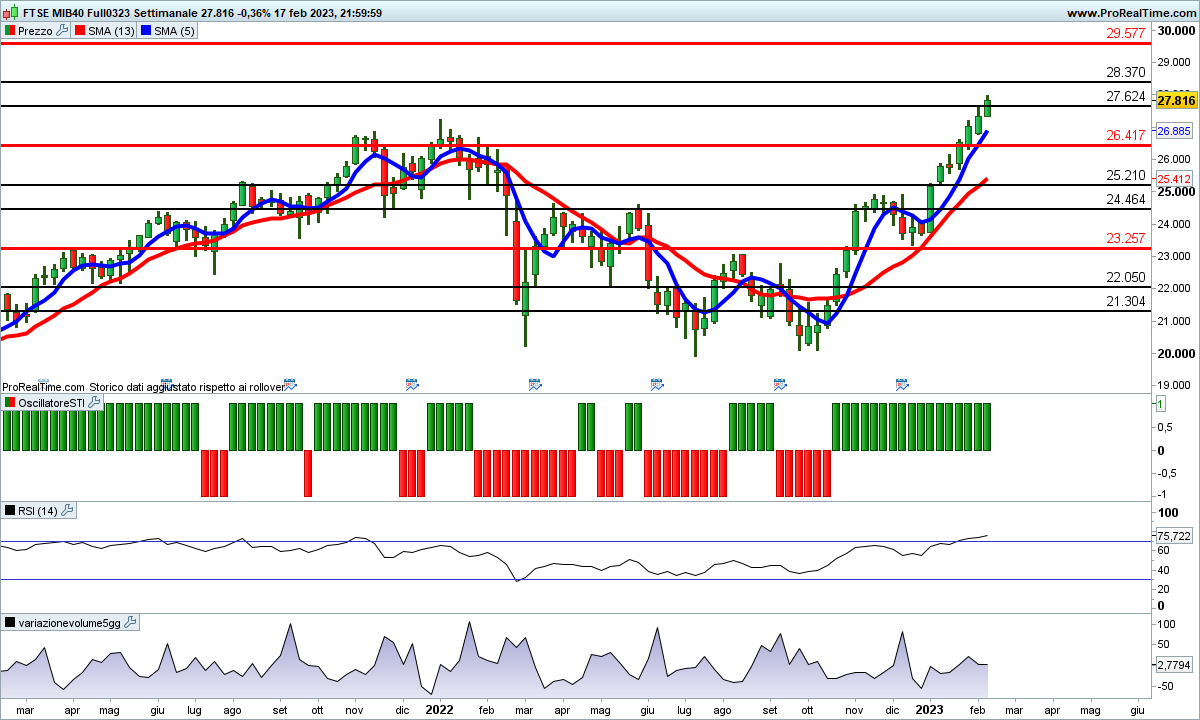Select the RSI (14) panel label
This screenshot has height=720, width=1200.
[39, 510]
